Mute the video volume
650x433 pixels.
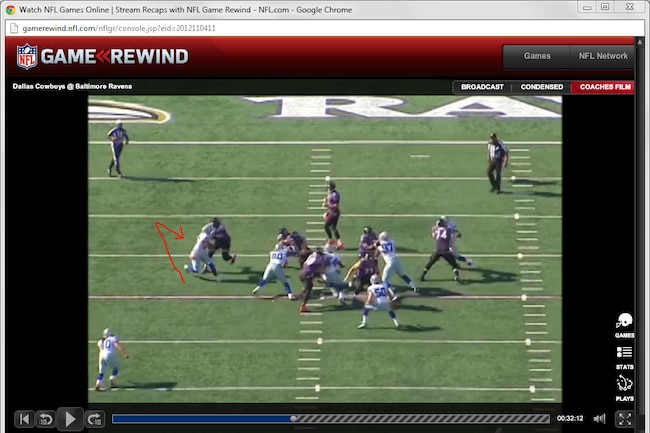coord(599,418)
